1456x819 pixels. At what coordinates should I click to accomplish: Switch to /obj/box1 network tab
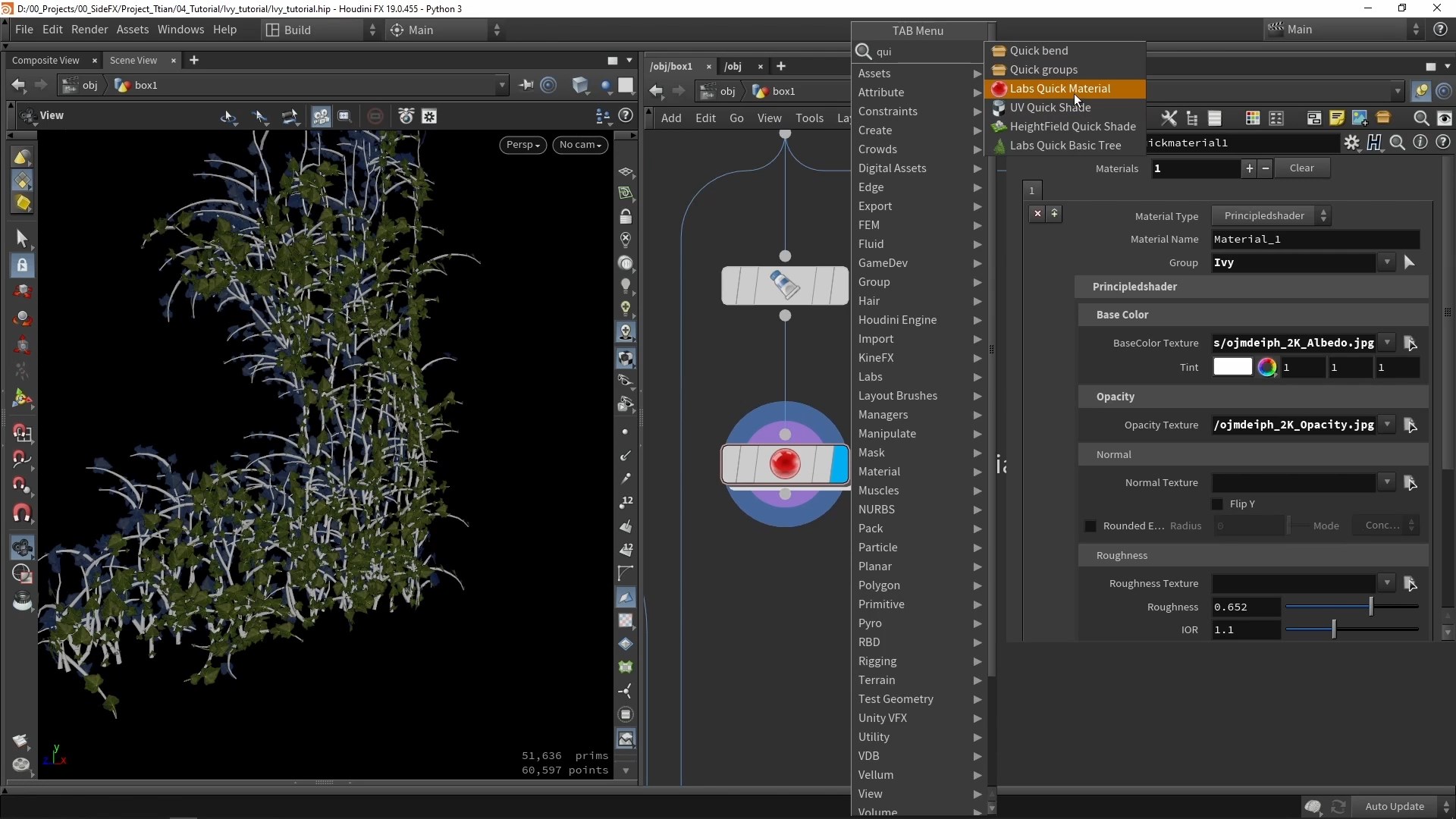click(x=671, y=67)
